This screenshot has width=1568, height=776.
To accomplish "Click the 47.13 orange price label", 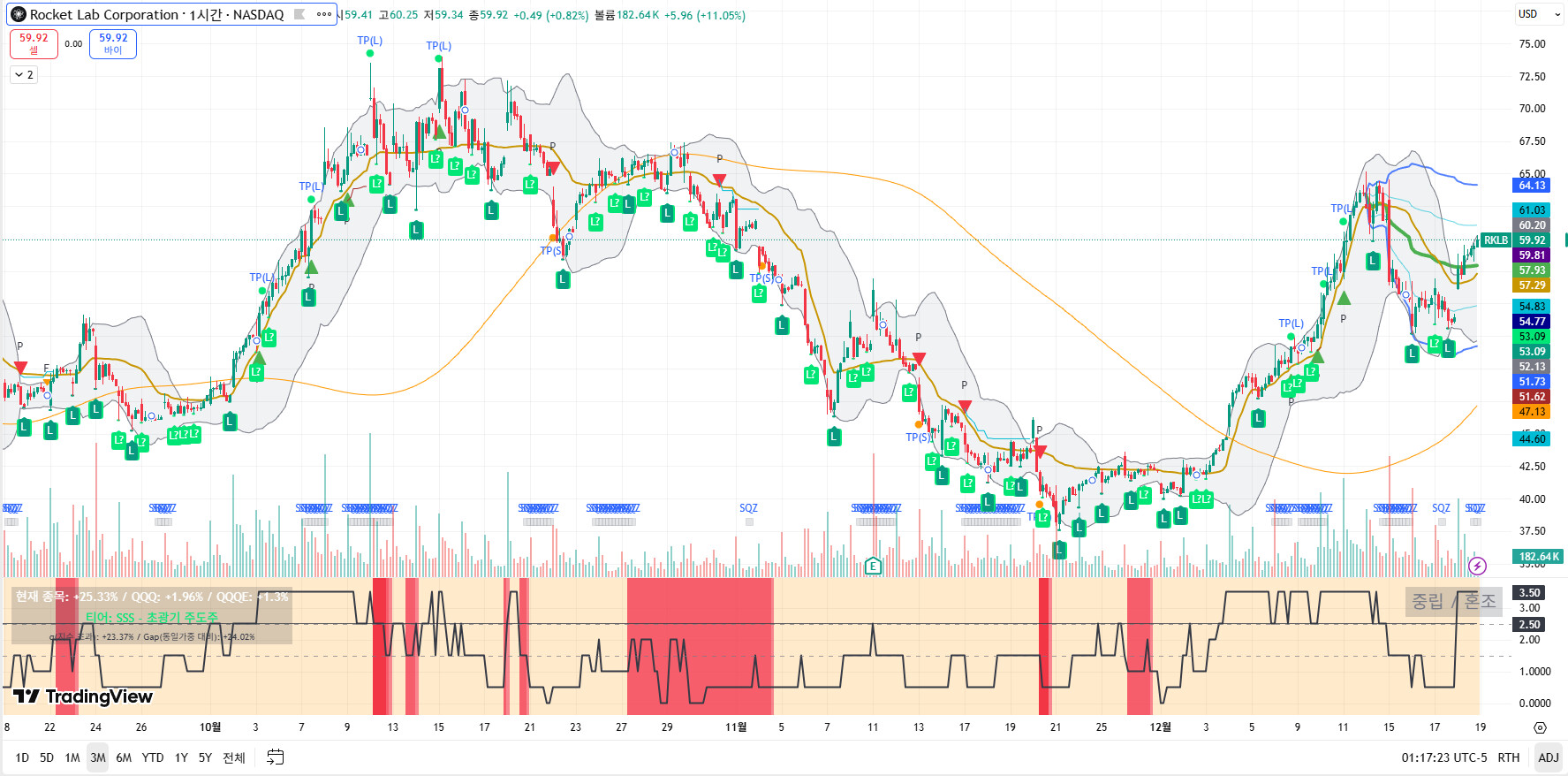I will 1532,412.
